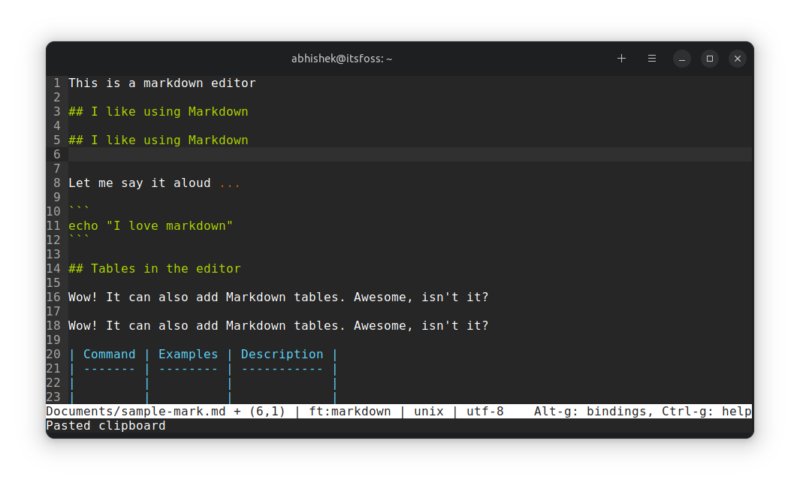The height and width of the screenshot is (489, 800).
Task: Close the terminal window
Action: click(x=737, y=59)
